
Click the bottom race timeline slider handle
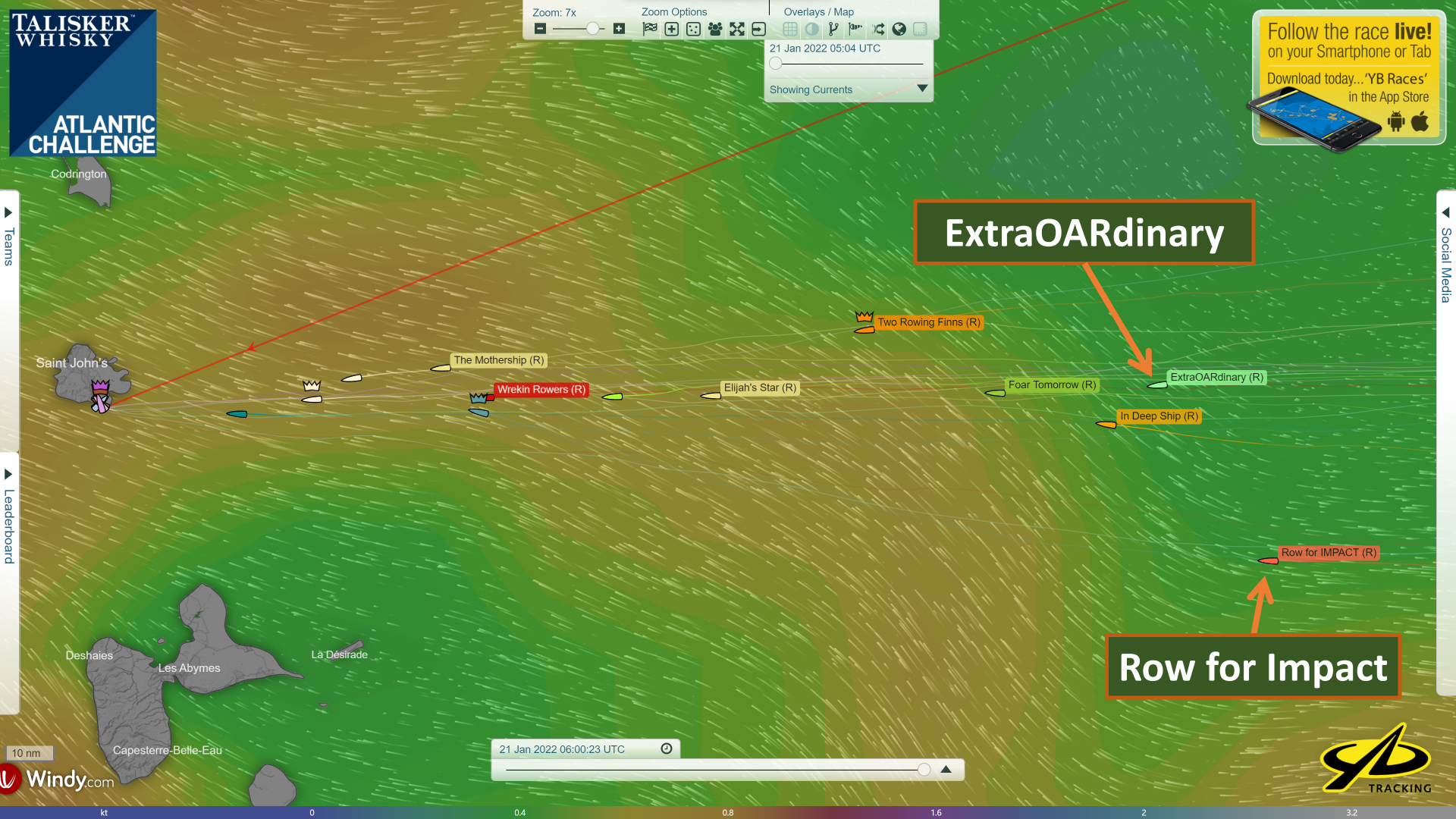tap(924, 770)
